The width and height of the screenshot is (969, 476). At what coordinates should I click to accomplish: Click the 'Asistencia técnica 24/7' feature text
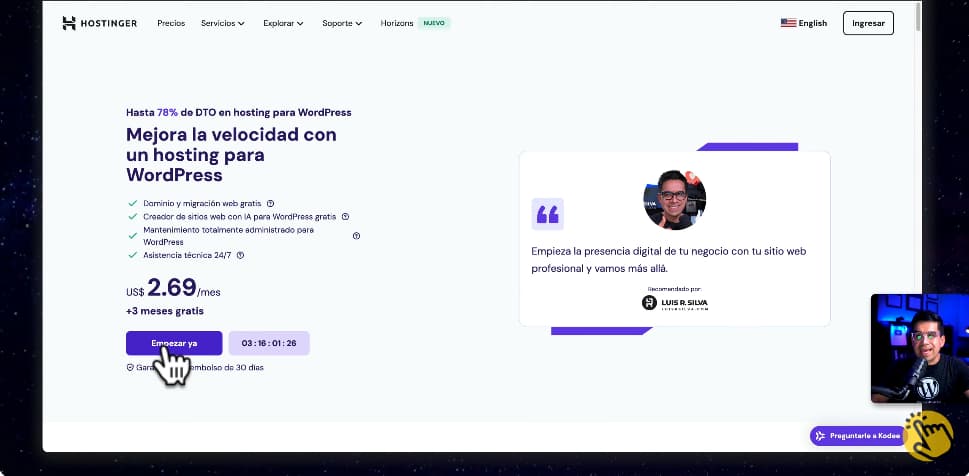pos(187,255)
